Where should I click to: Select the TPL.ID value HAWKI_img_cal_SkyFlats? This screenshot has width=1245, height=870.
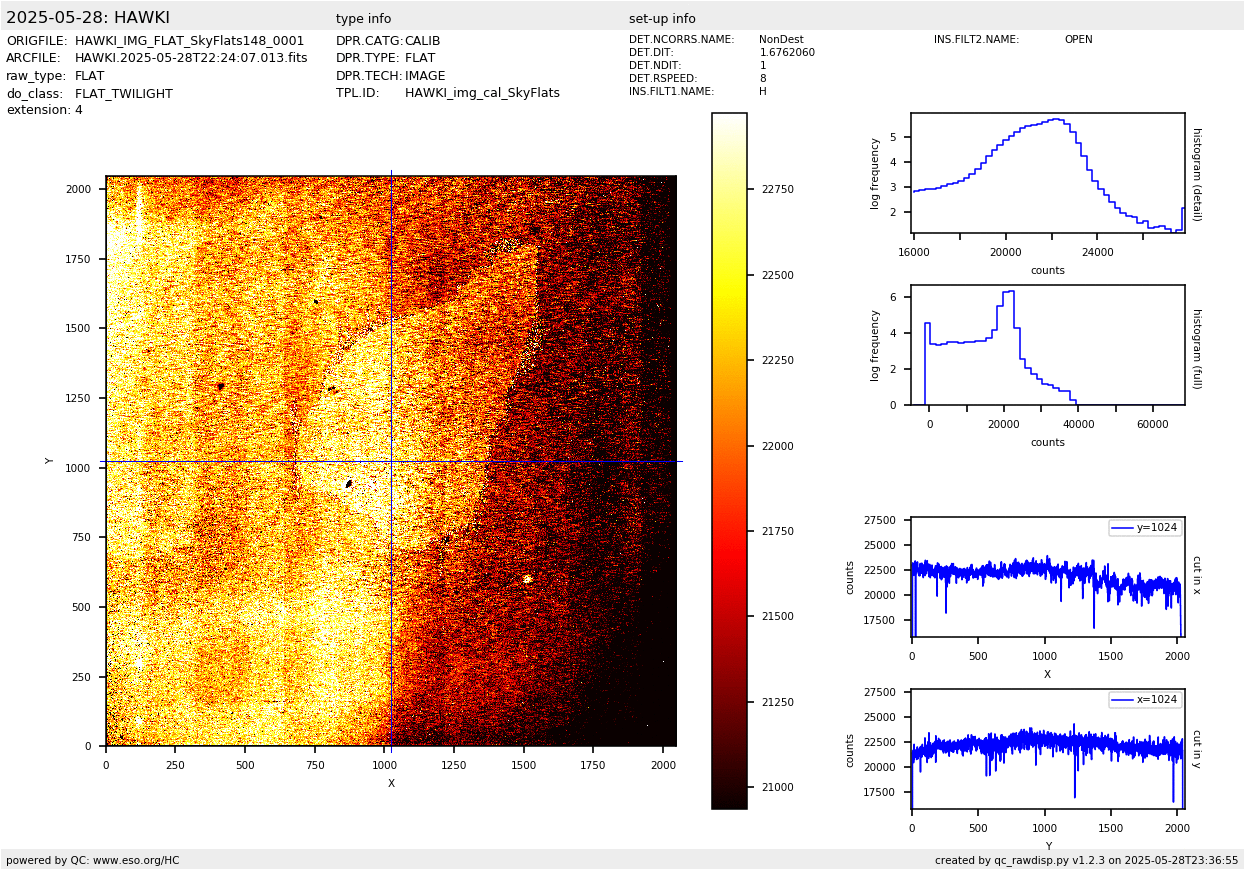482,93
